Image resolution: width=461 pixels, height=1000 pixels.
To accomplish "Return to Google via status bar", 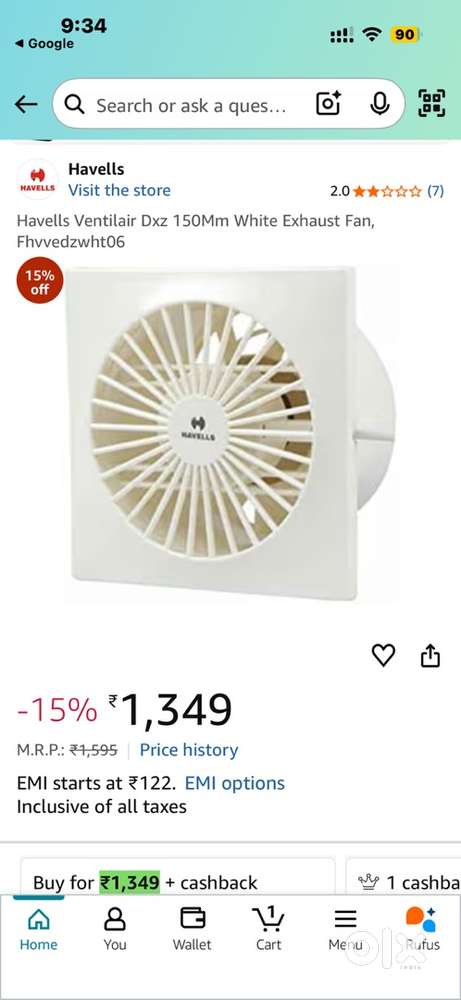I will tap(44, 43).
